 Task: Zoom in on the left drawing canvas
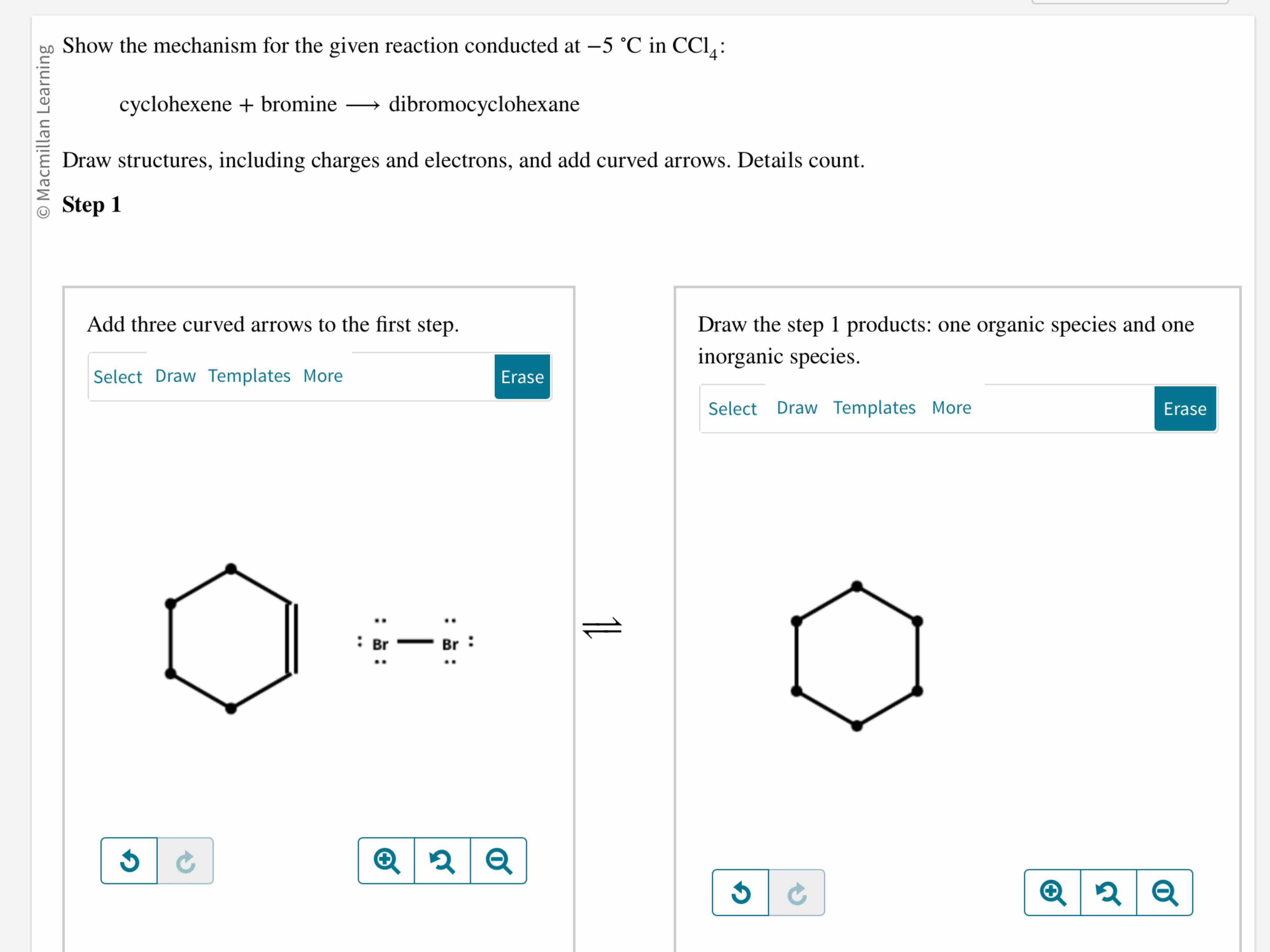[387, 861]
